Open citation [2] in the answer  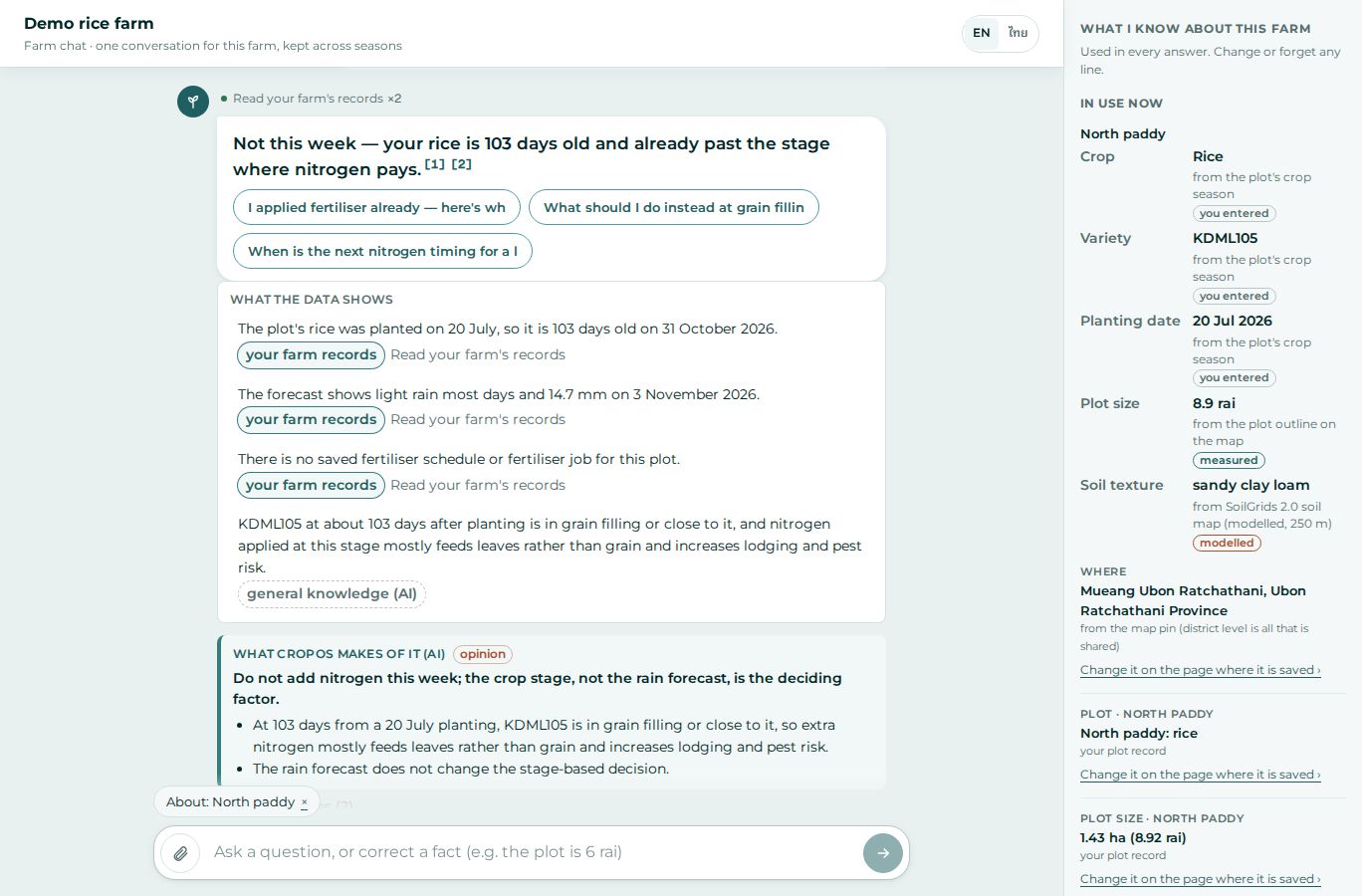(x=461, y=164)
